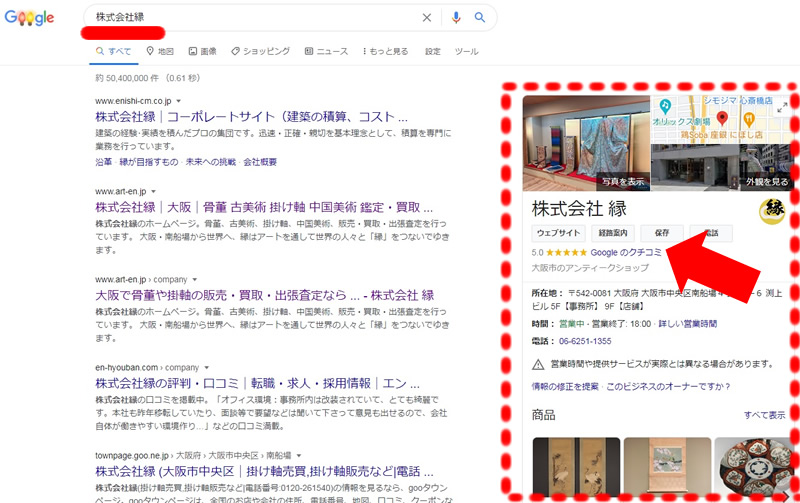Click the 経路案内 directions button
This screenshot has height=503, width=800.
[x=613, y=233]
